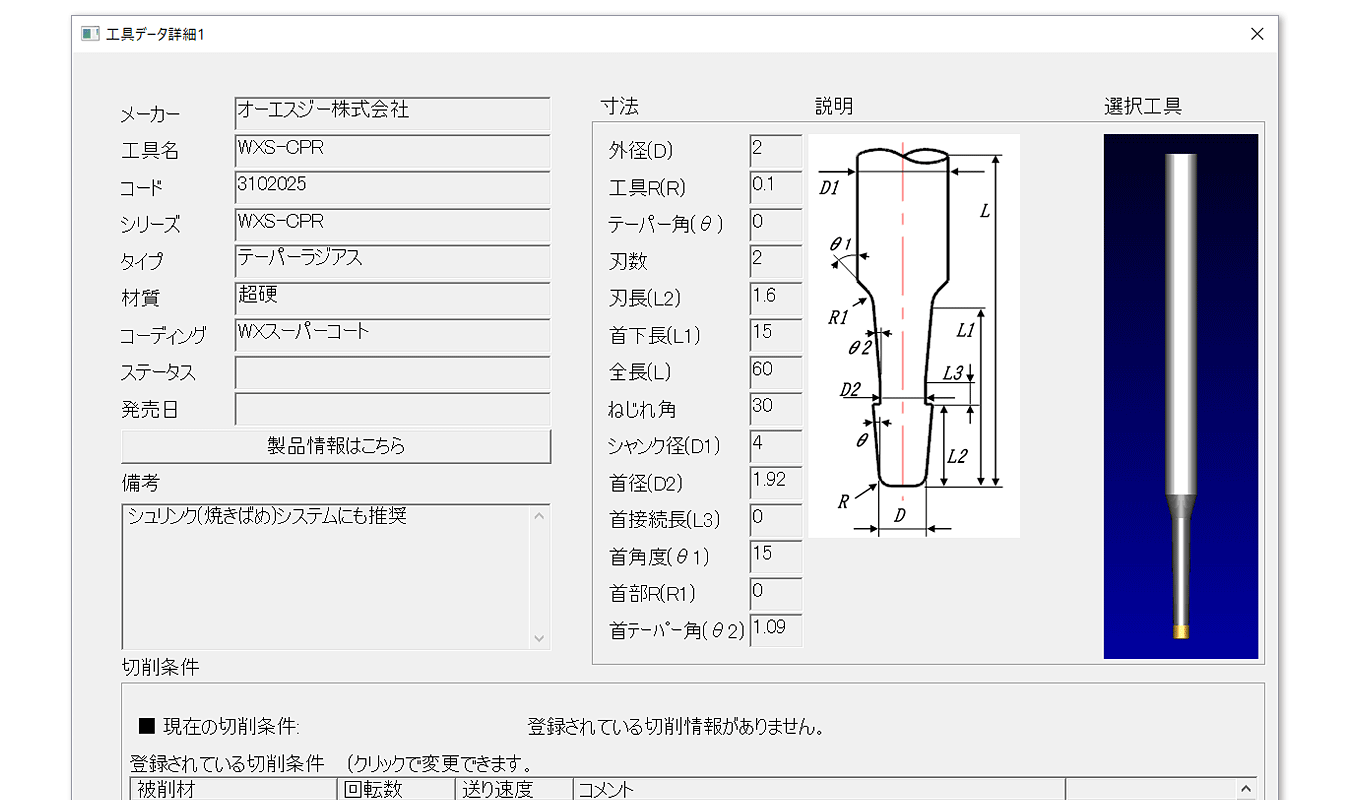
Task: Click the 製品情報はこちら button
Action: tap(336, 446)
